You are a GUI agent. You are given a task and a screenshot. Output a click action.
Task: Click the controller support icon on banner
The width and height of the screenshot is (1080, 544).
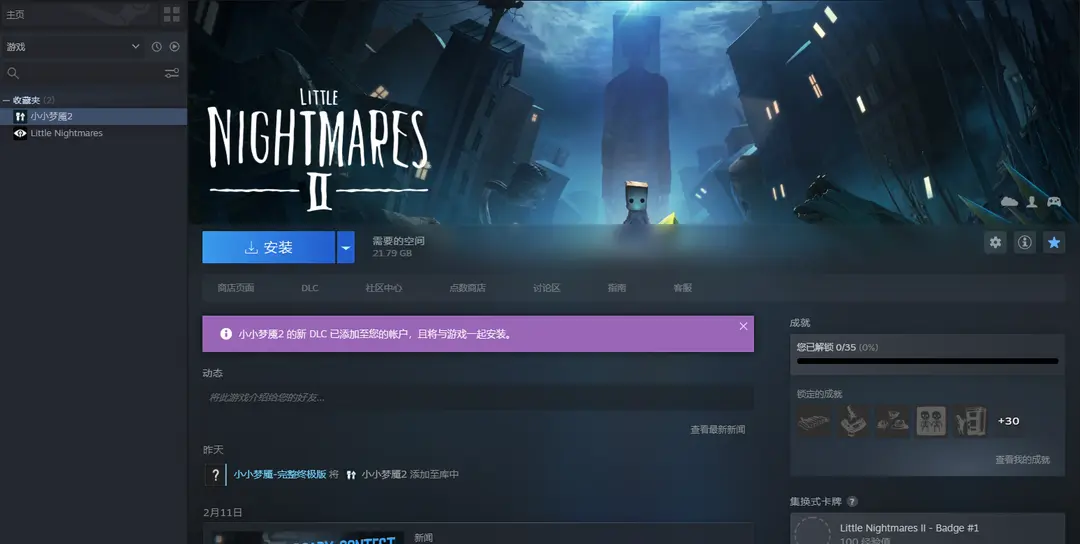click(x=1054, y=202)
